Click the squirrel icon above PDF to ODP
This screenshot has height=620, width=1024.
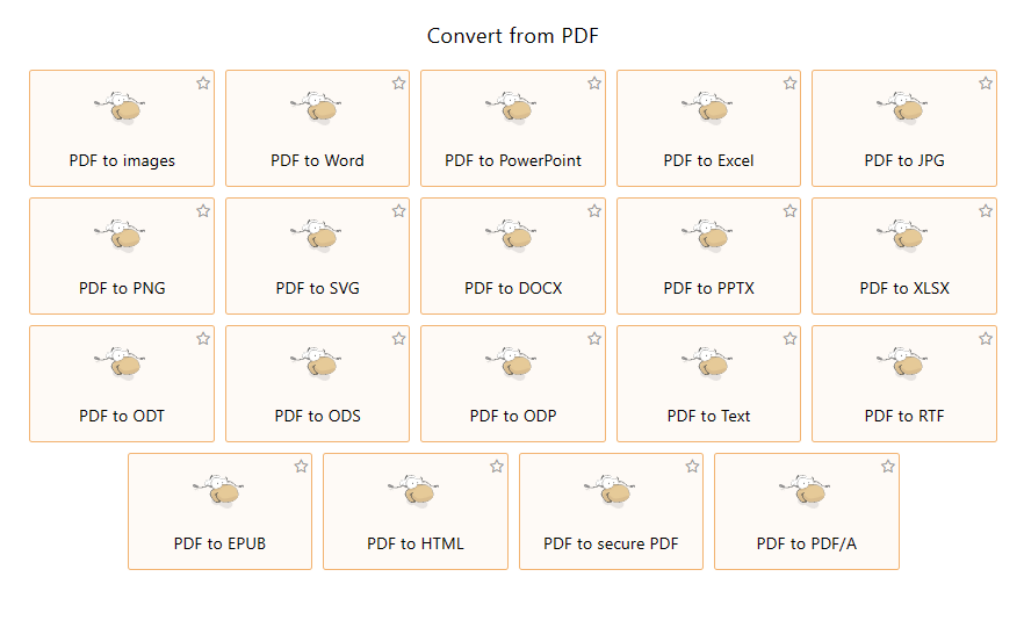click(512, 363)
